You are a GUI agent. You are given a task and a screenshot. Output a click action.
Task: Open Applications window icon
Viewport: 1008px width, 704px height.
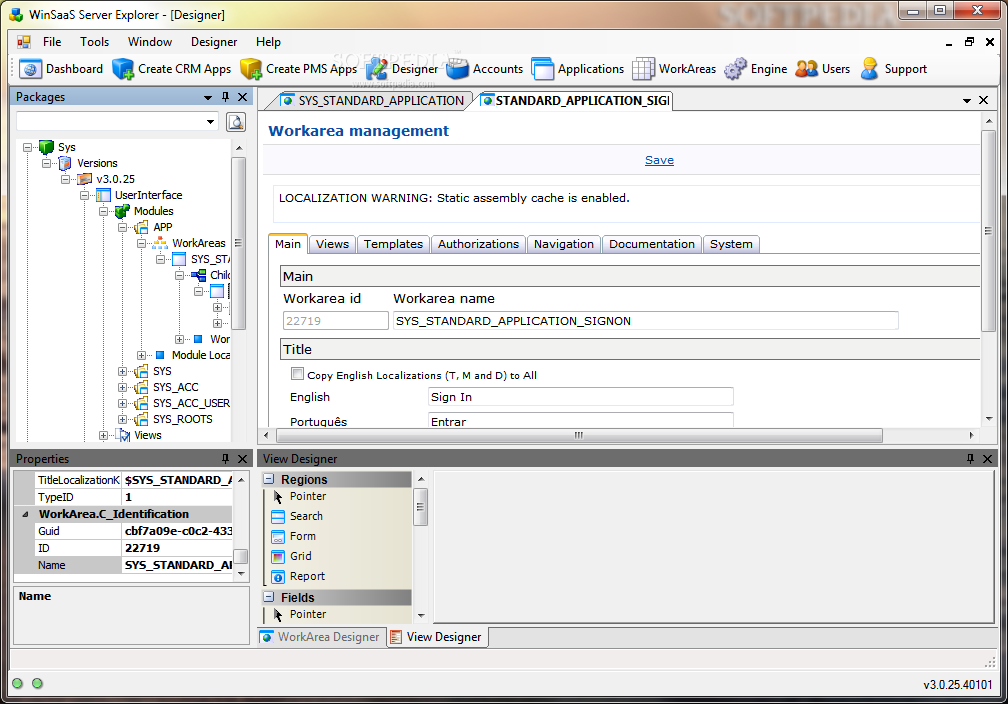pyautogui.click(x=543, y=69)
